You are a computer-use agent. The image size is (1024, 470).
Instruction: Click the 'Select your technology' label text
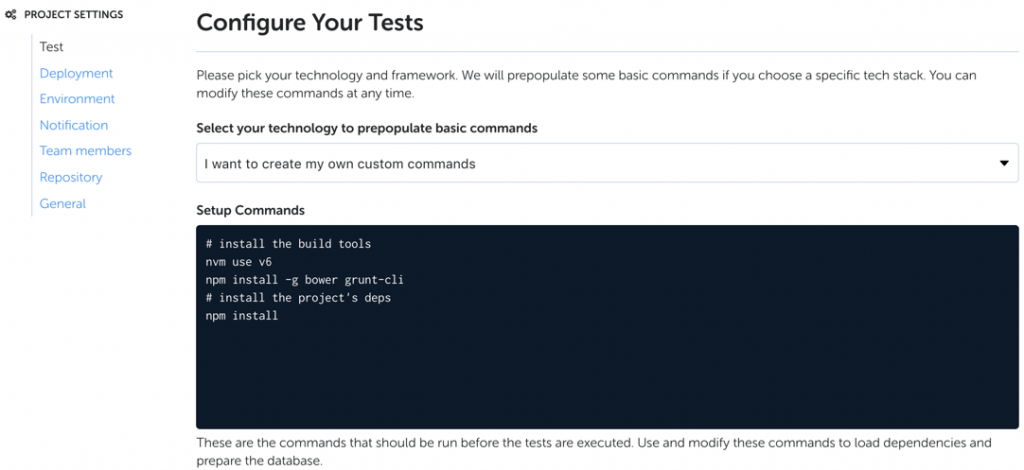366,128
